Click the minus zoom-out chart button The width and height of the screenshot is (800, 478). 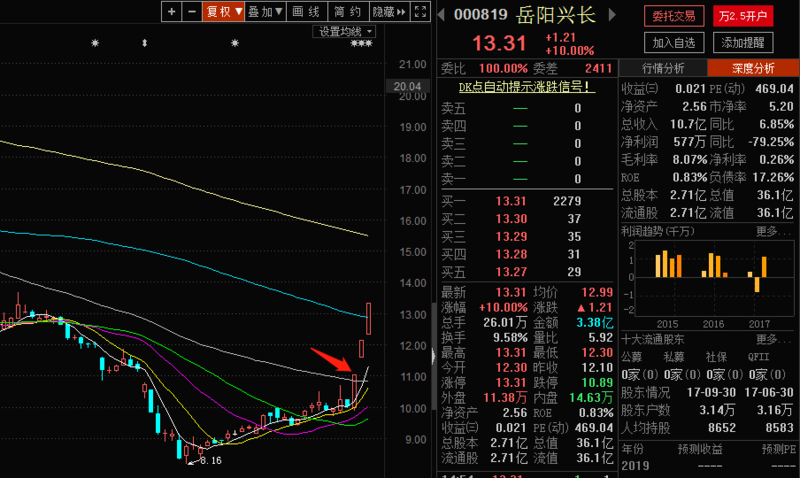point(190,12)
